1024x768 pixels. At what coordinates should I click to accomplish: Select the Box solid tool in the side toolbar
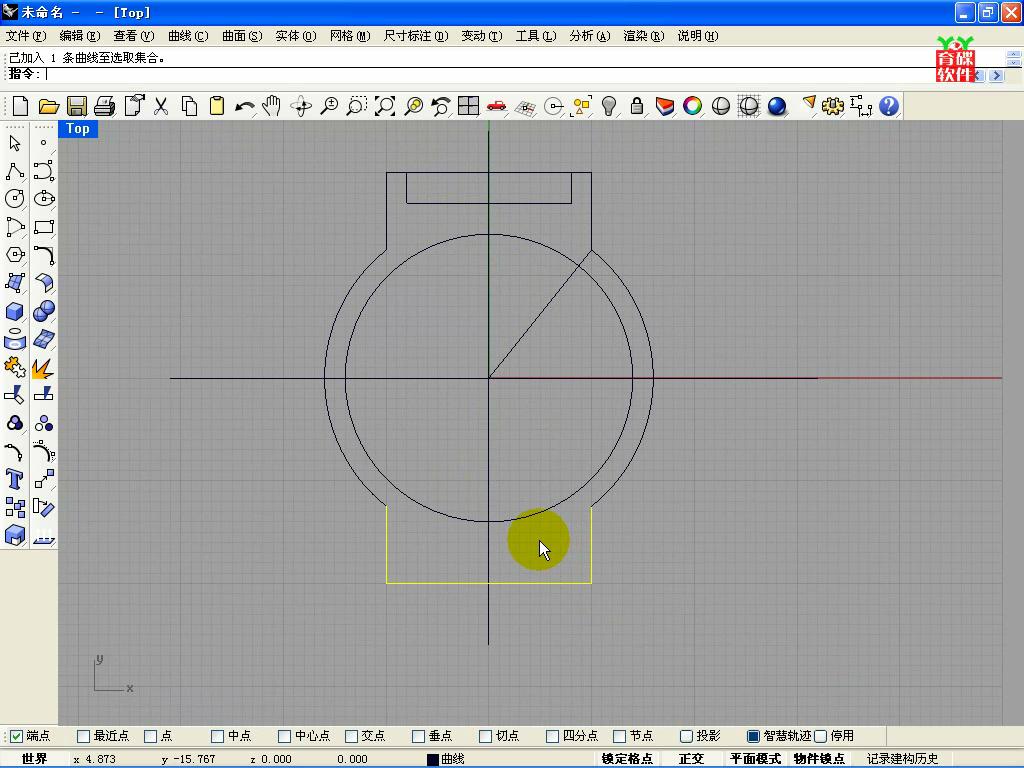15,311
